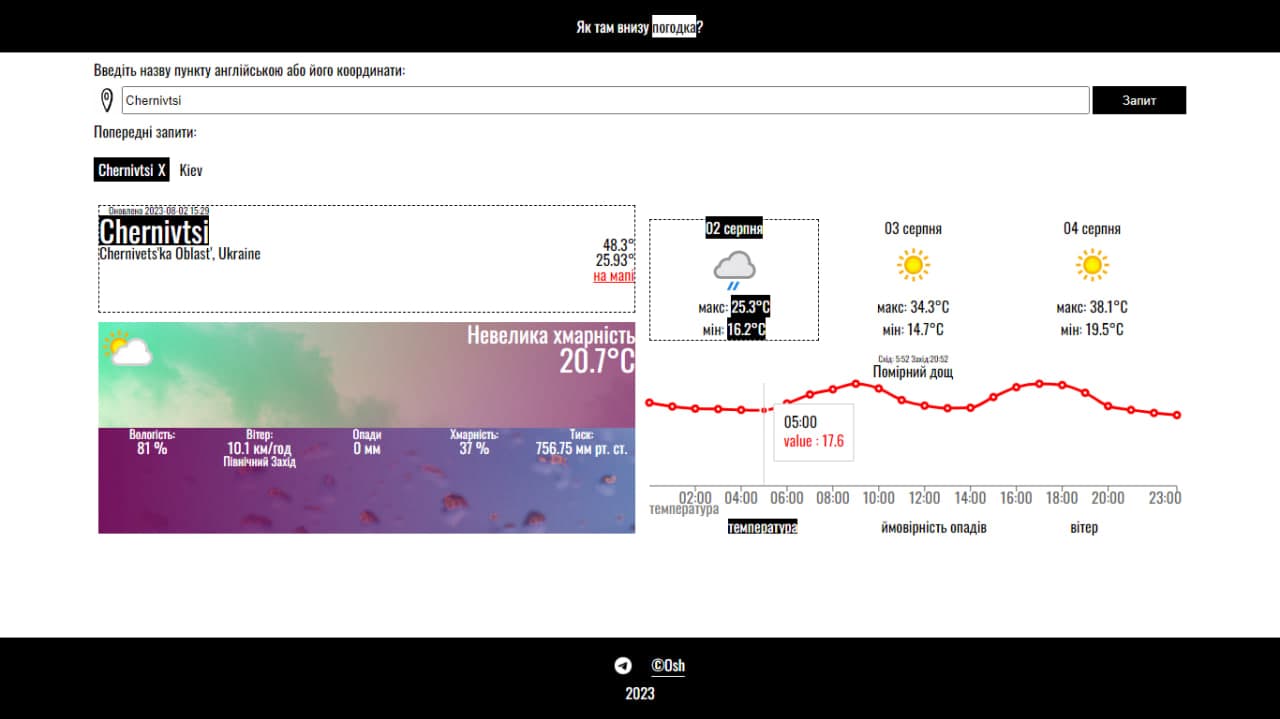Click the 05:00 data point on temperature chart
1280x719 pixels.
pyautogui.click(x=764, y=410)
